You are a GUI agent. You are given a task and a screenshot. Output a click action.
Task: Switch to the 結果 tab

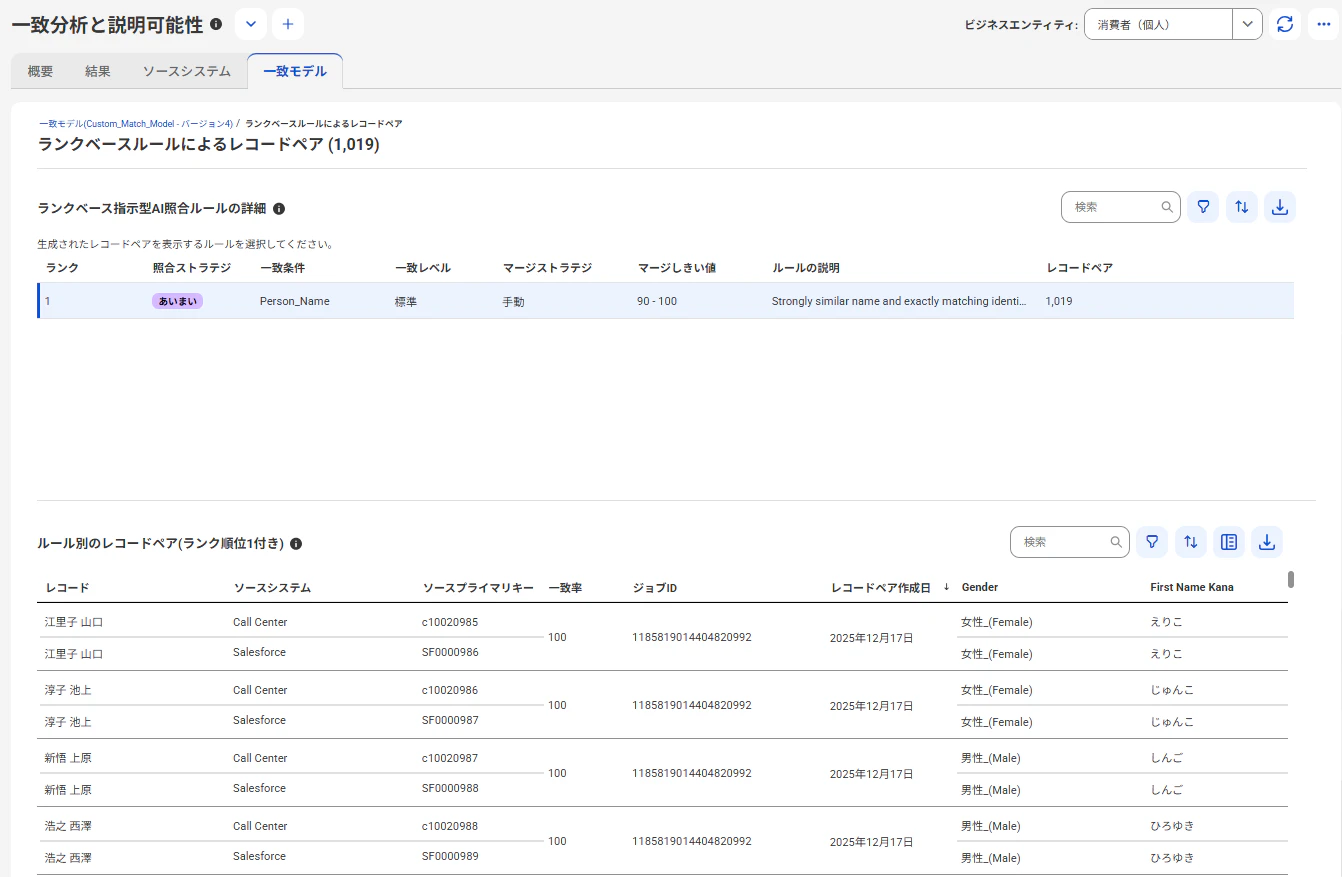[98, 72]
